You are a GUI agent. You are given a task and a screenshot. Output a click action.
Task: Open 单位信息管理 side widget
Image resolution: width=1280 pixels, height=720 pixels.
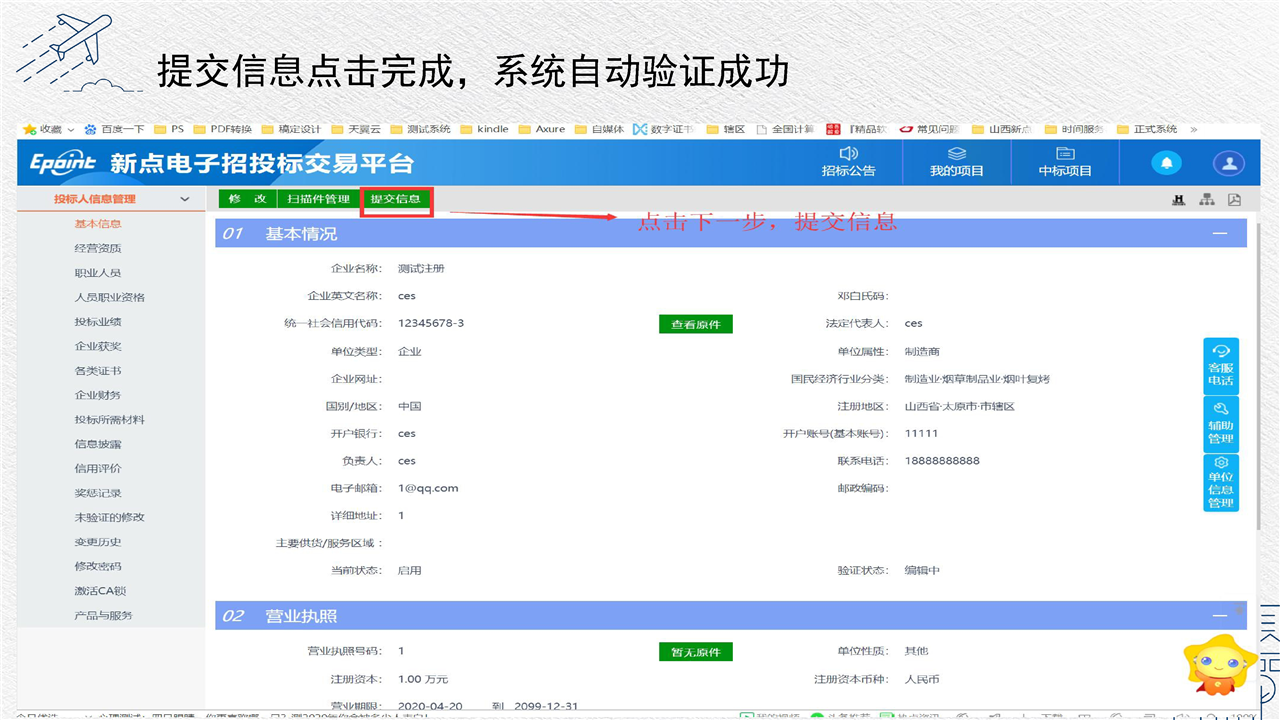click(x=1220, y=482)
